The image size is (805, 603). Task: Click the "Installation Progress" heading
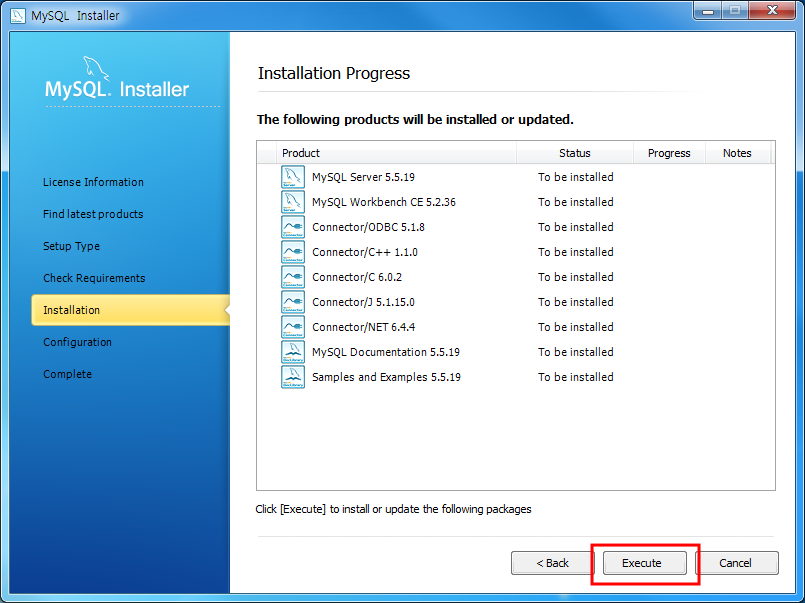click(x=334, y=73)
